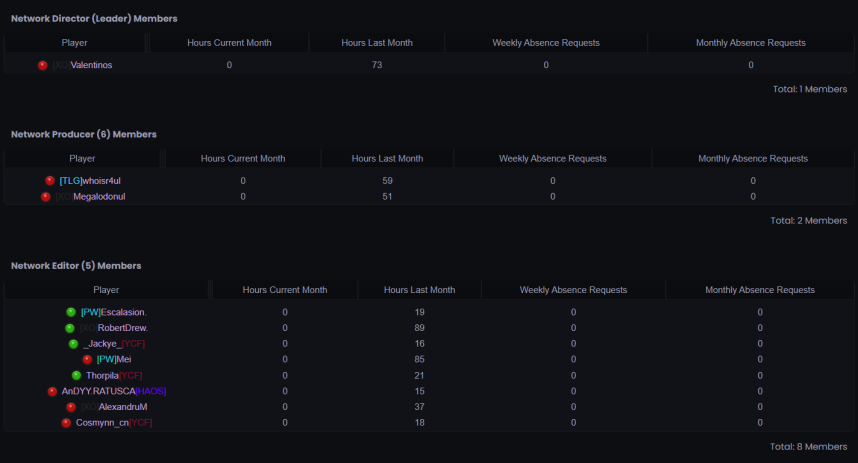Sort Leader table by Hours Current Month

tap(229, 43)
